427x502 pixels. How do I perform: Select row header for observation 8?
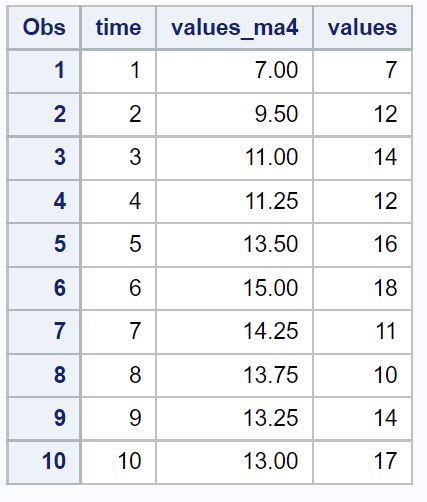click(44, 376)
